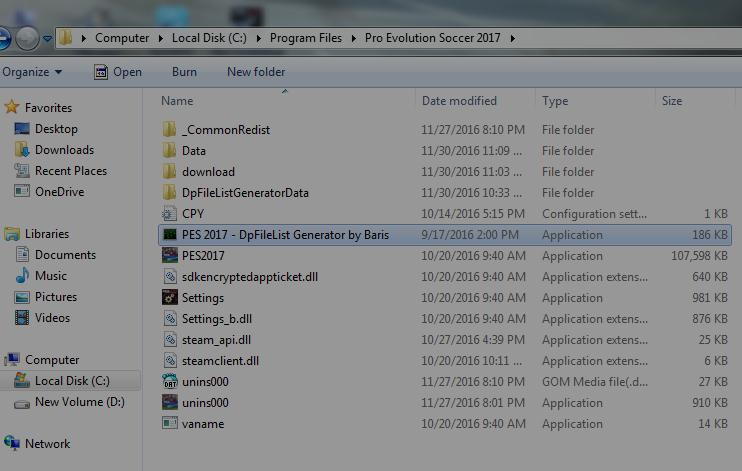
Task: Open Desktop in Favorites
Action: [56, 129]
